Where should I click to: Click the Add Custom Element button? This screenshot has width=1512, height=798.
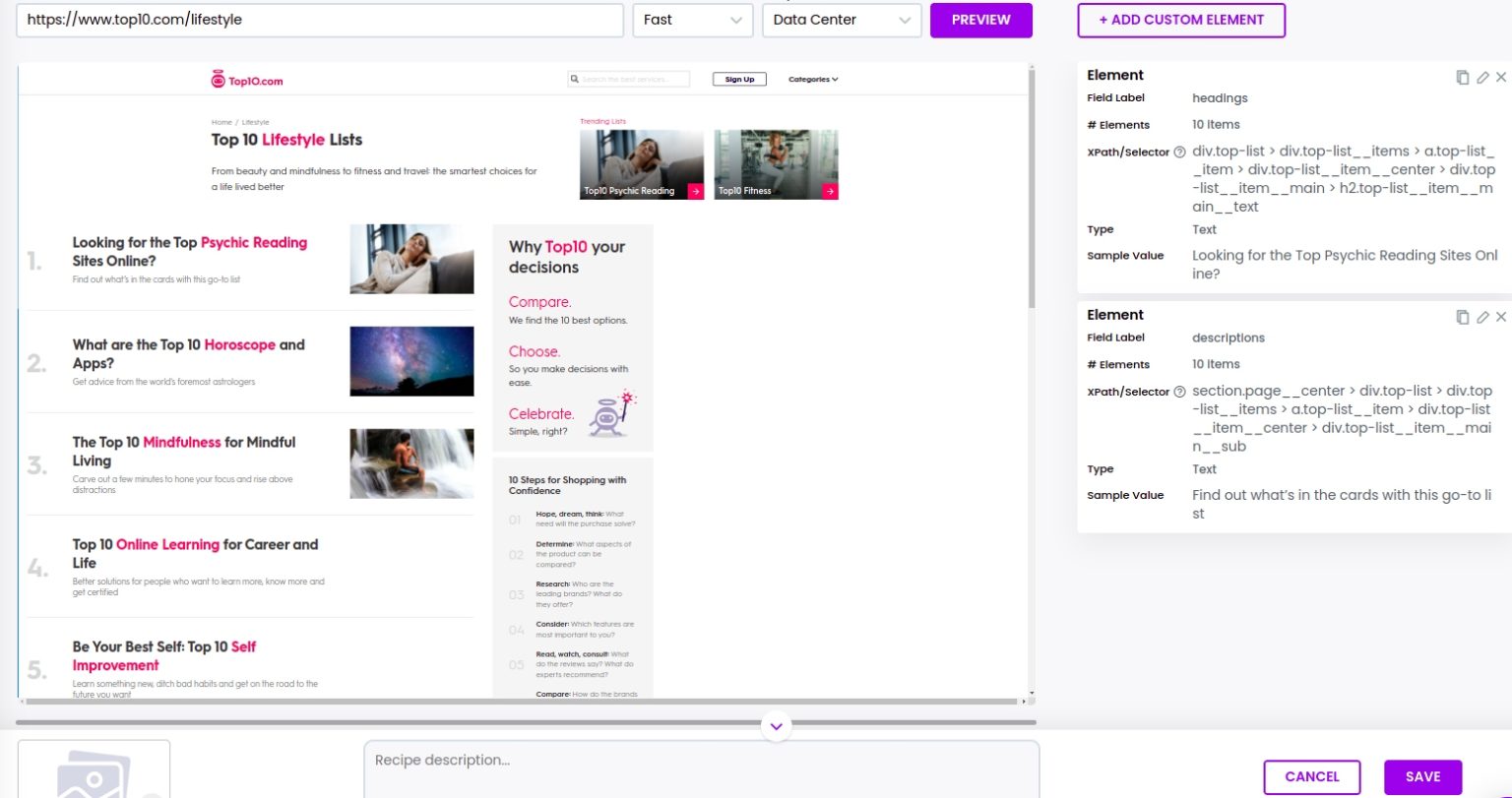point(1181,20)
